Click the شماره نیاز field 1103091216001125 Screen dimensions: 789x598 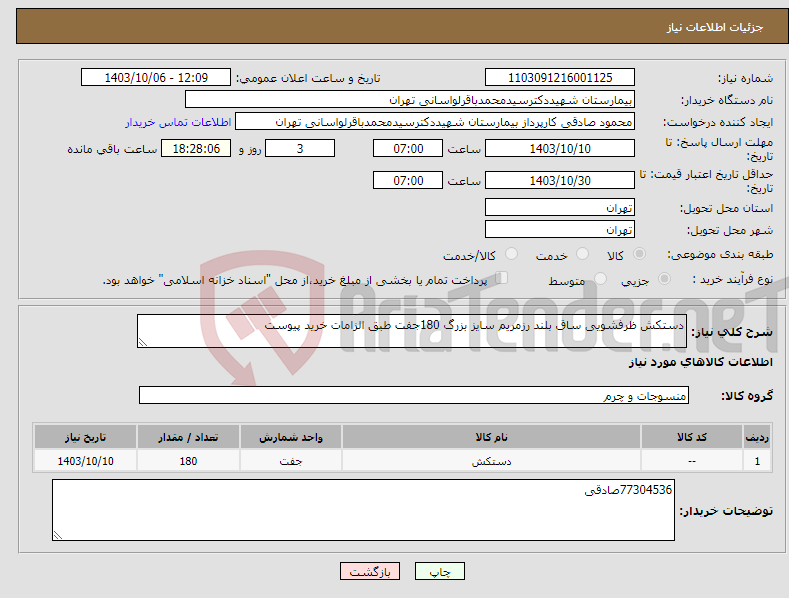click(560, 78)
